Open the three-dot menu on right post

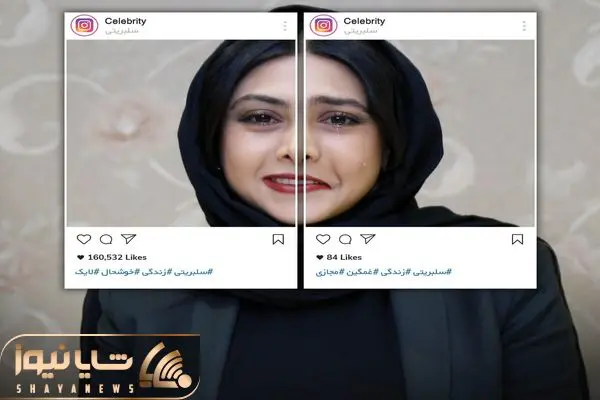pos(524,26)
